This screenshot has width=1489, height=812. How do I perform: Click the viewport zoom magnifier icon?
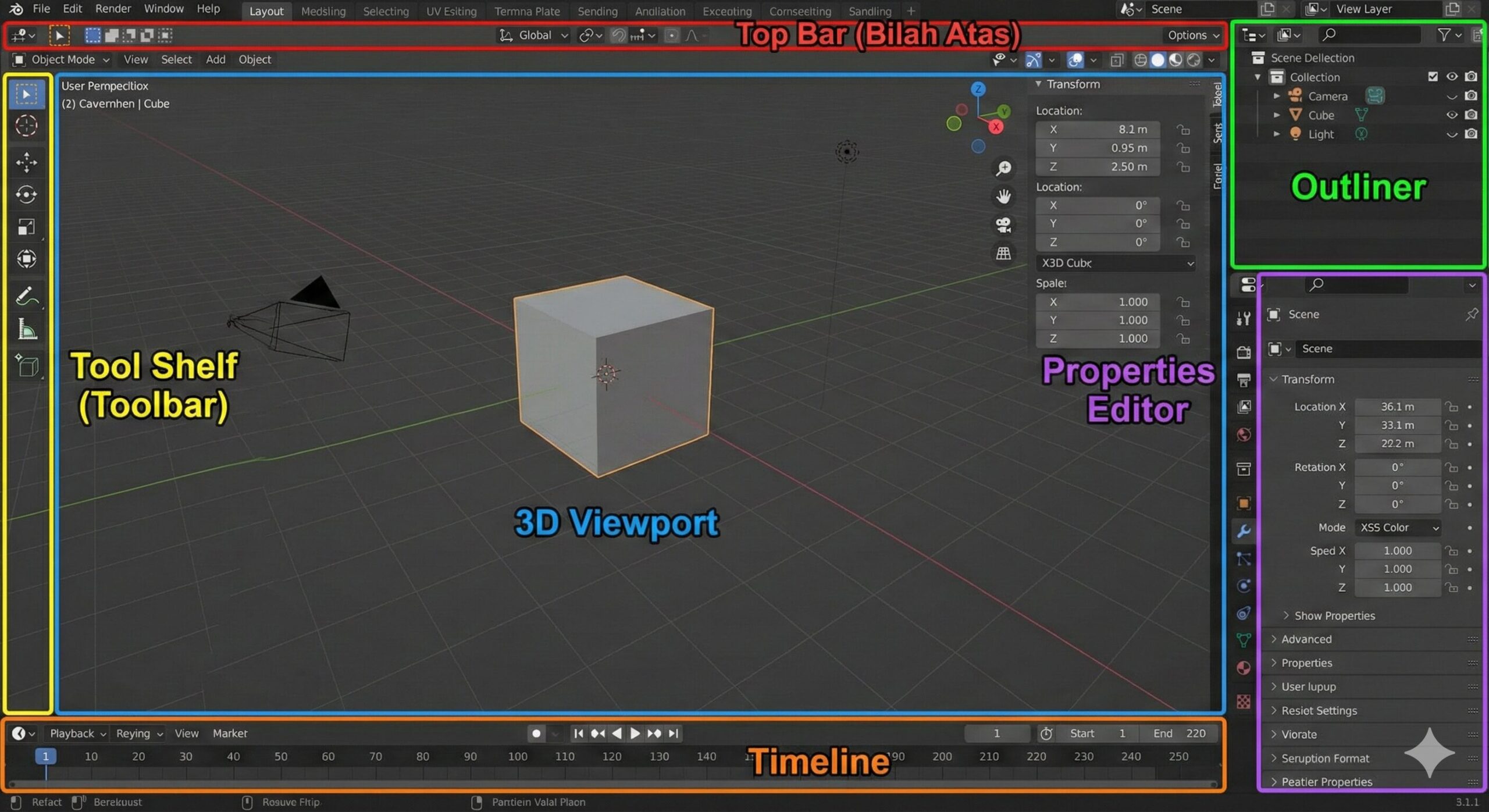pos(1003,169)
